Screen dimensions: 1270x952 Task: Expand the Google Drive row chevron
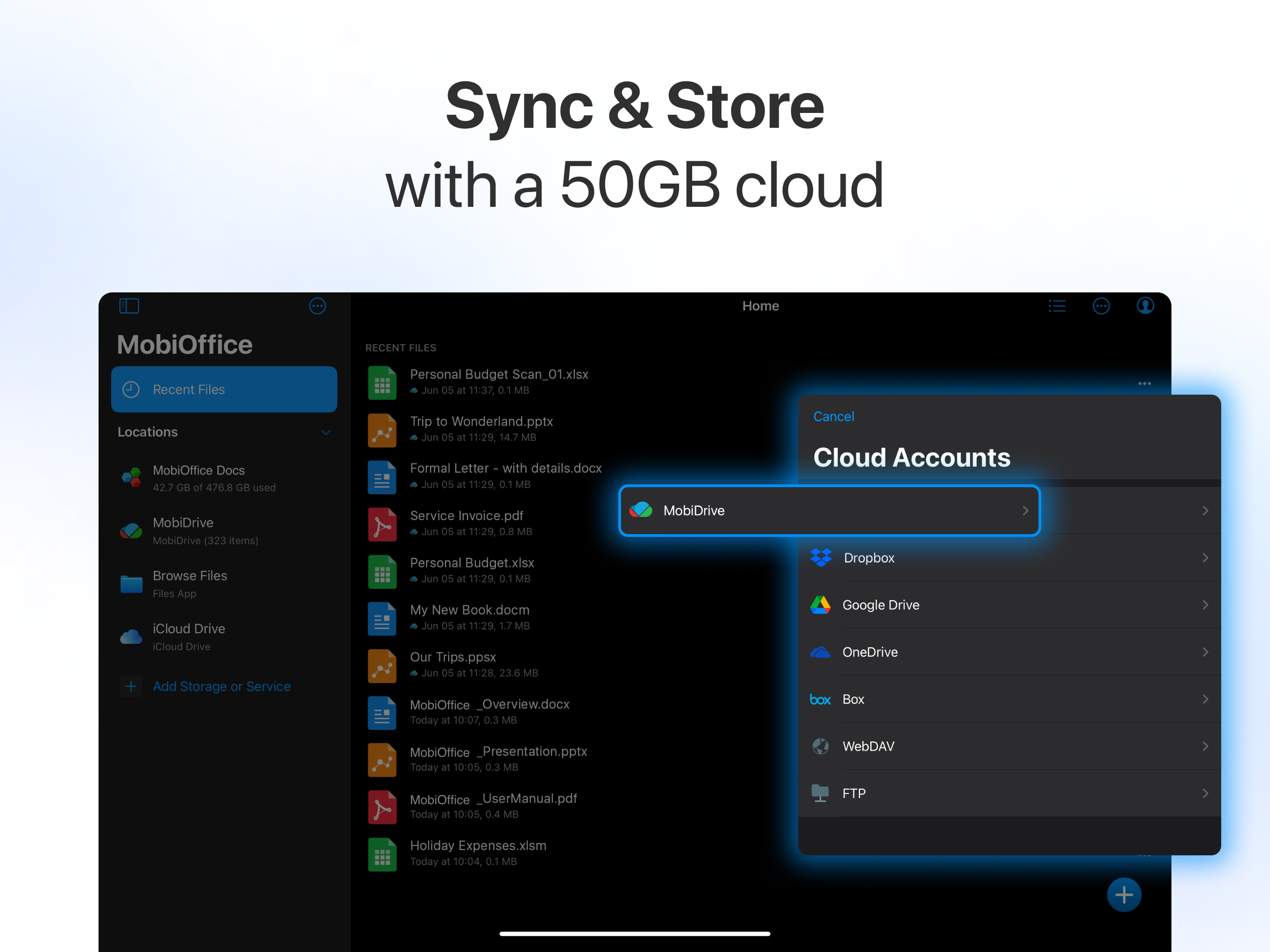click(x=1205, y=605)
